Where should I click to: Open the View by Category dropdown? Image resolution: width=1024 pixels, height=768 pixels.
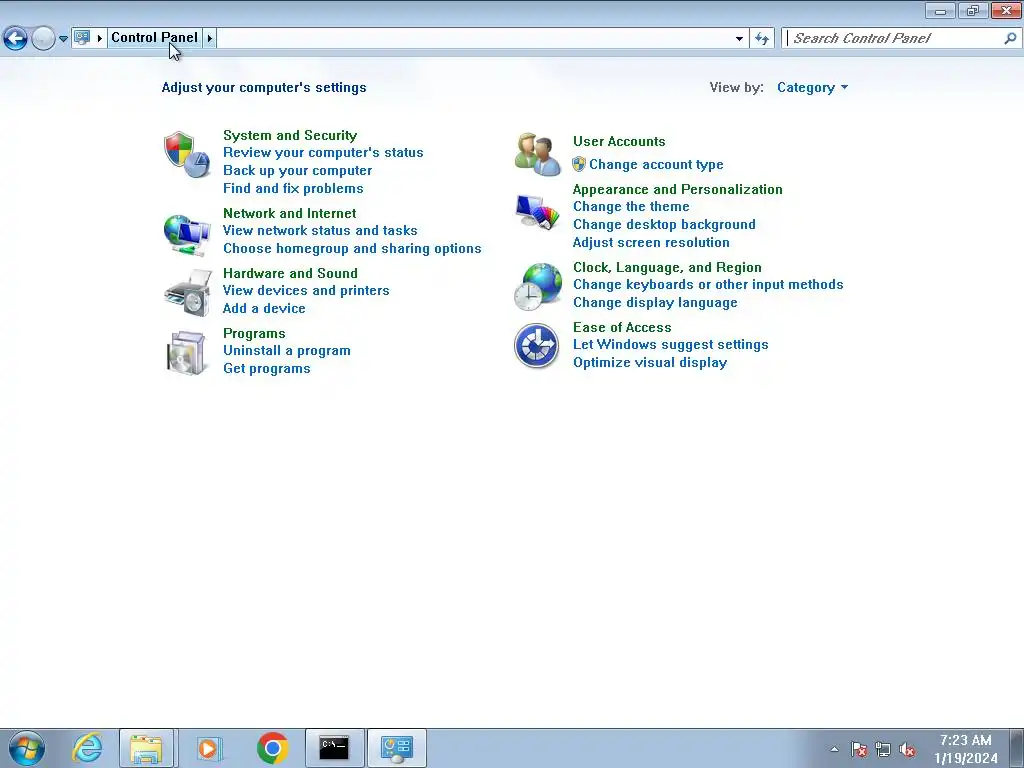click(x=812, y=88)
